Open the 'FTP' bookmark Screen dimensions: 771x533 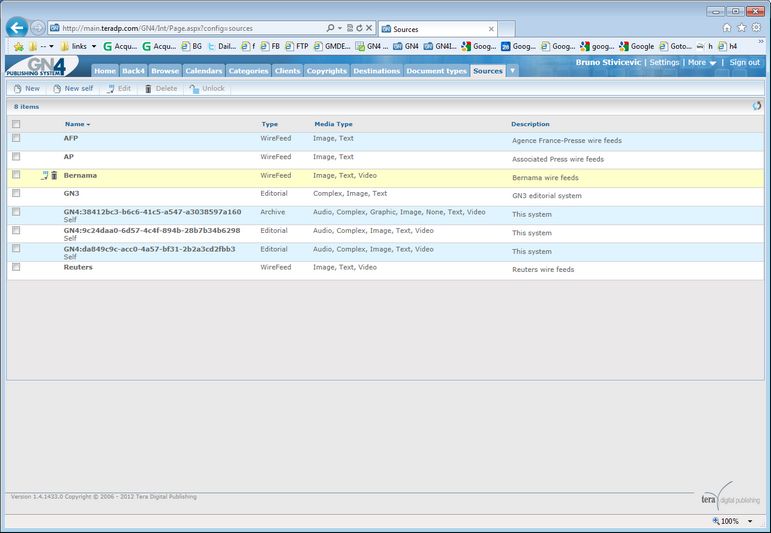[297, 46]
